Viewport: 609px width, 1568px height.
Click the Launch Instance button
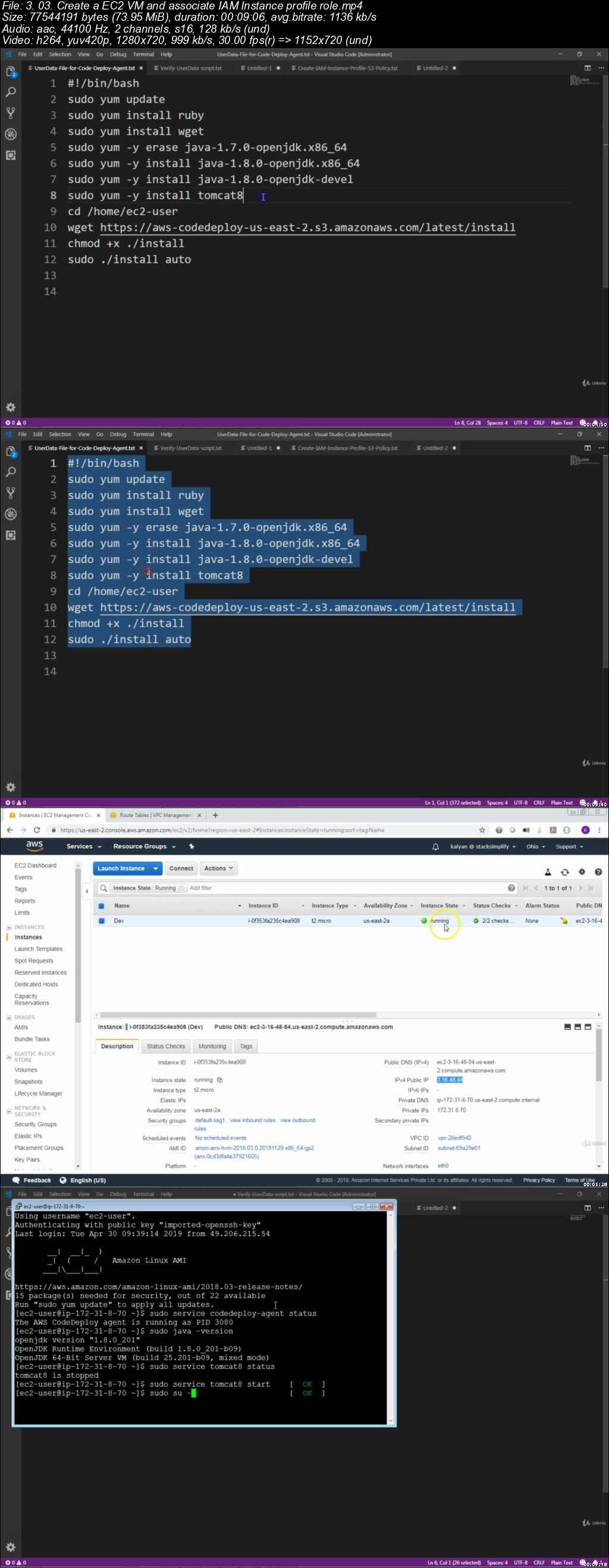click(x=121, y=869)
